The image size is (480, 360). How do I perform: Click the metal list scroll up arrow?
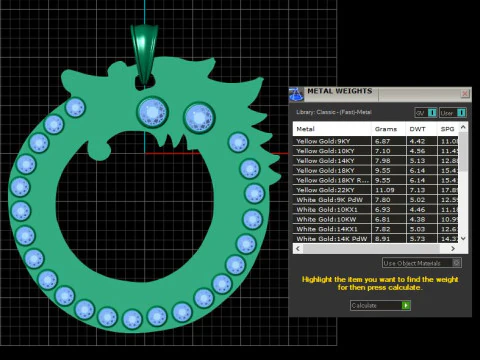(463, 127)
